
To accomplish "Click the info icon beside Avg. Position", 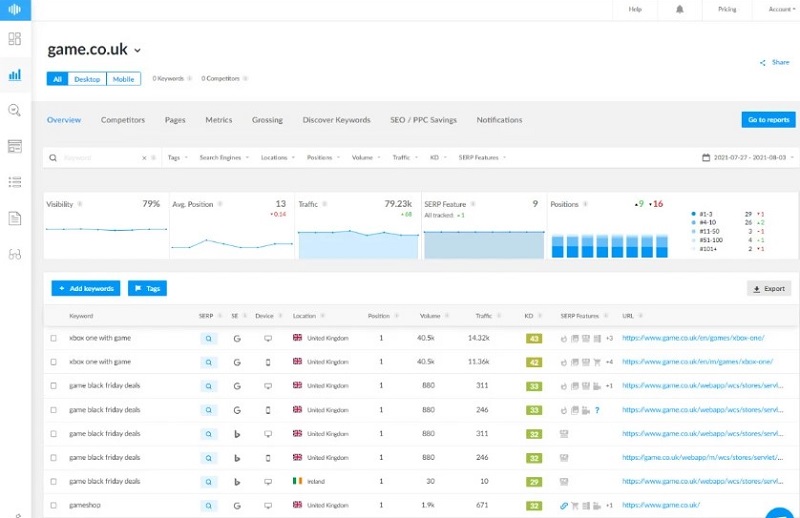I will coord(220,204).
